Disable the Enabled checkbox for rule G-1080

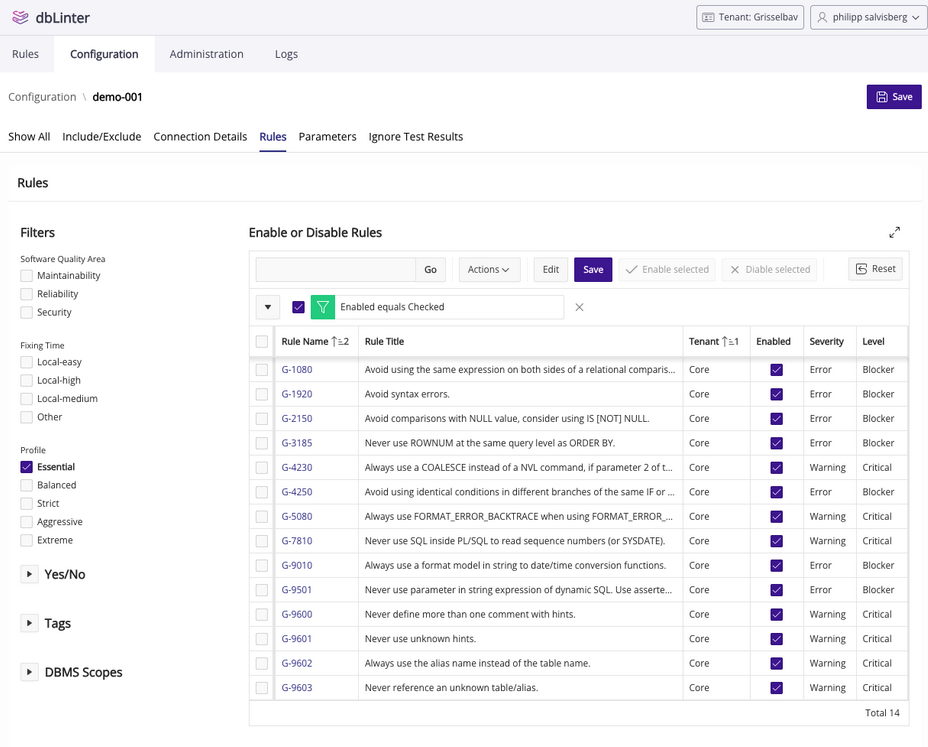pyautogui.click(x=776, y=370)
